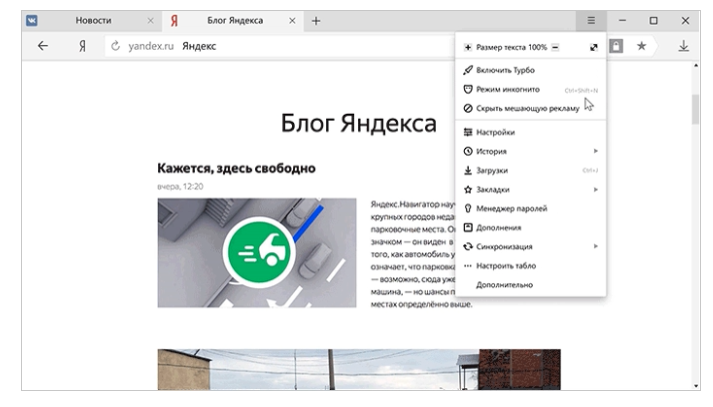Switch to the Новости tab
The image size is (713, 407).
pyautogui.click(x=92, y=21)
